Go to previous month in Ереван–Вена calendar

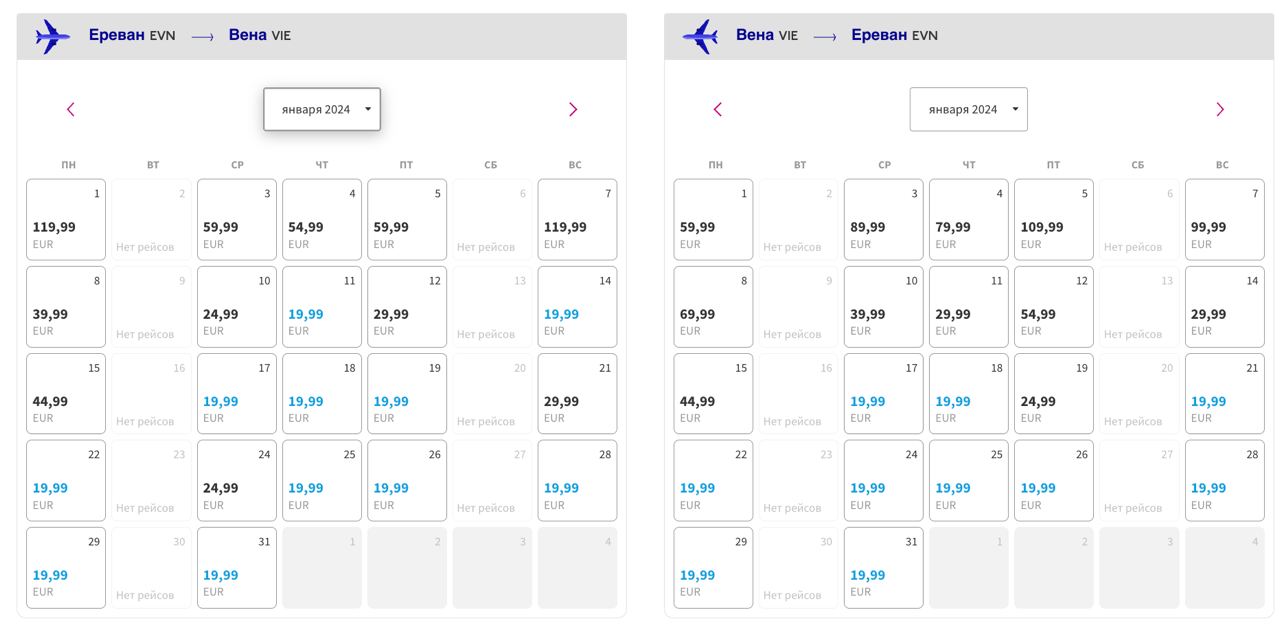pyautogui.click(x=70, y=109)
